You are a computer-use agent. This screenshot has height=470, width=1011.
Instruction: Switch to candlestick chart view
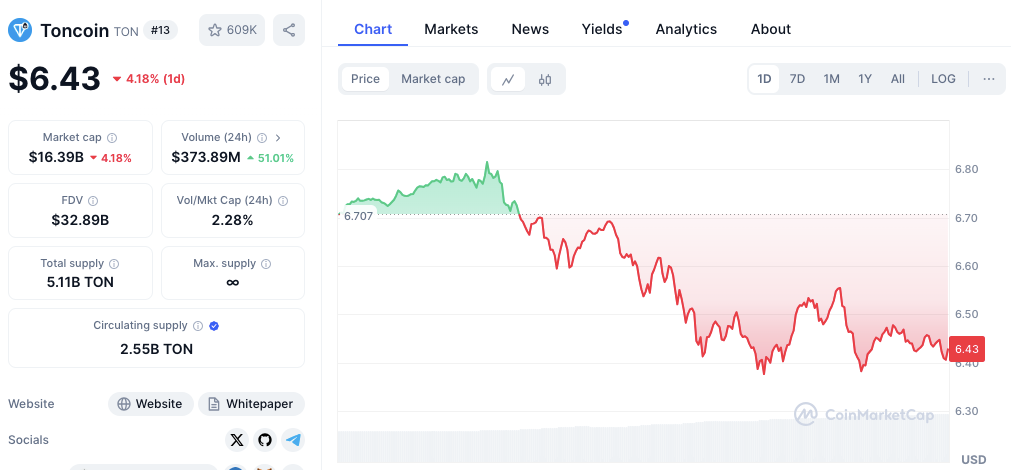[545, 79]
